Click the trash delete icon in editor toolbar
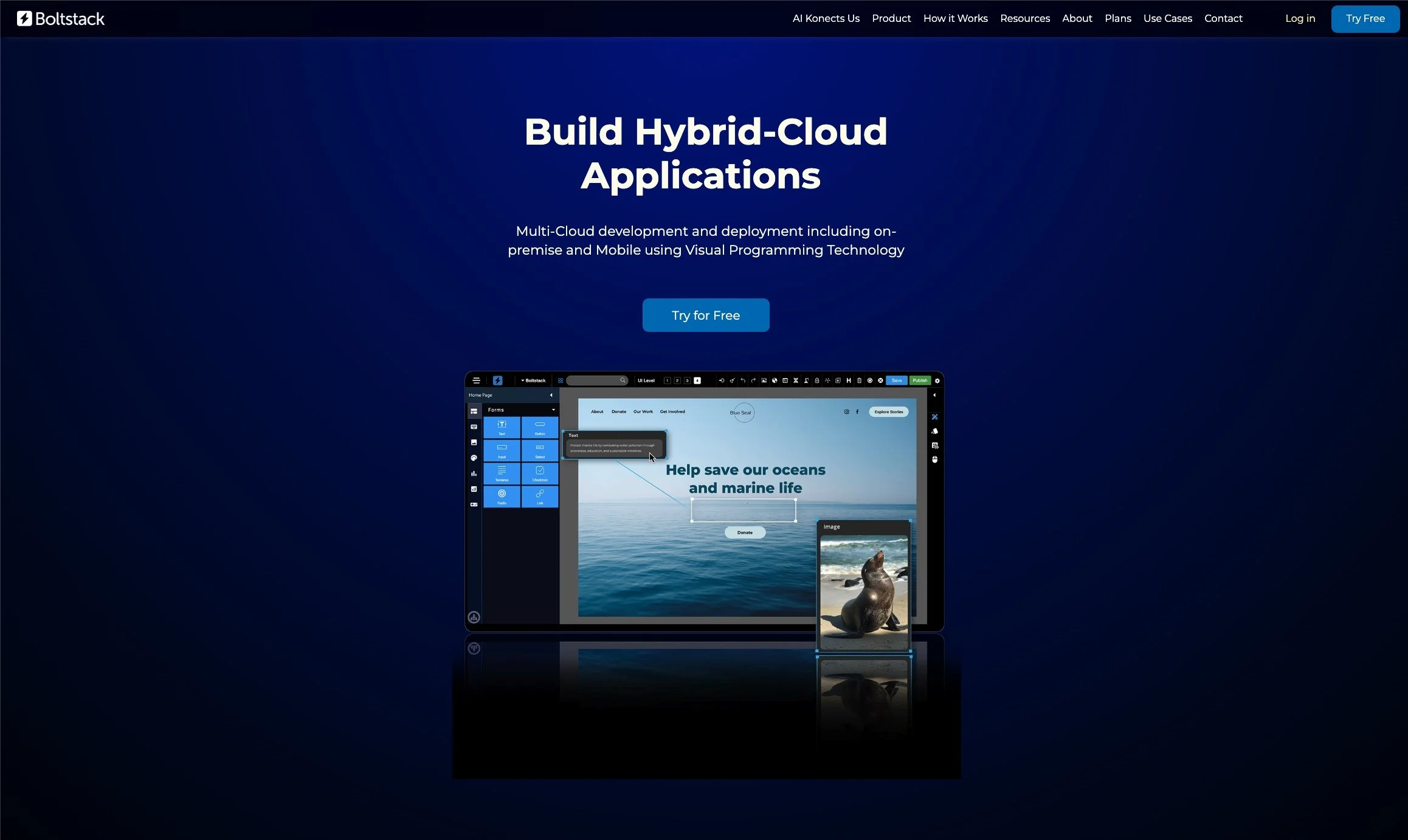Screen dimensions: 1408x840 click(859, 380)
